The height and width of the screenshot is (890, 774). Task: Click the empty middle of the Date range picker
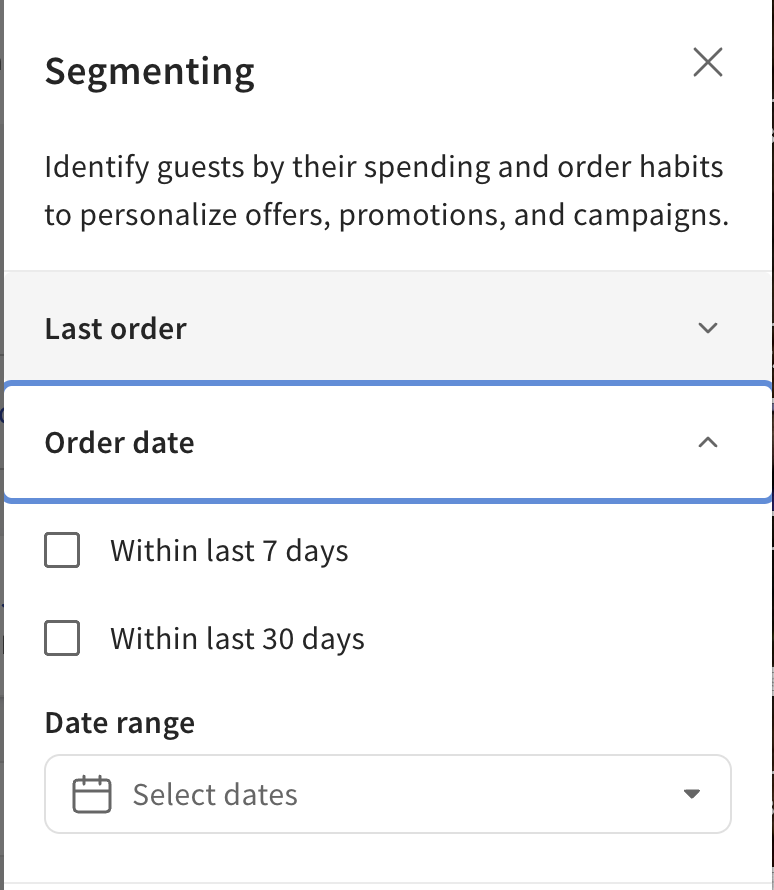tap(480, 795)
